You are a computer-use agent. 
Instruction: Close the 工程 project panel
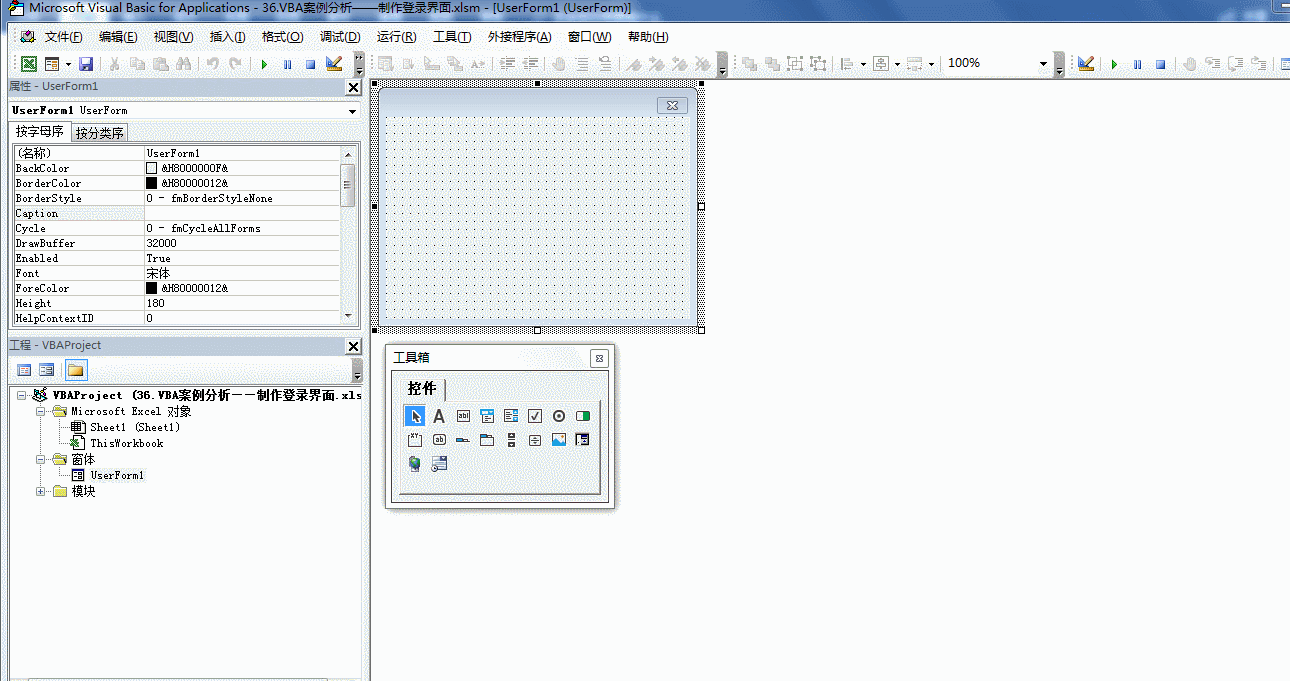click(x=353, y=346)
